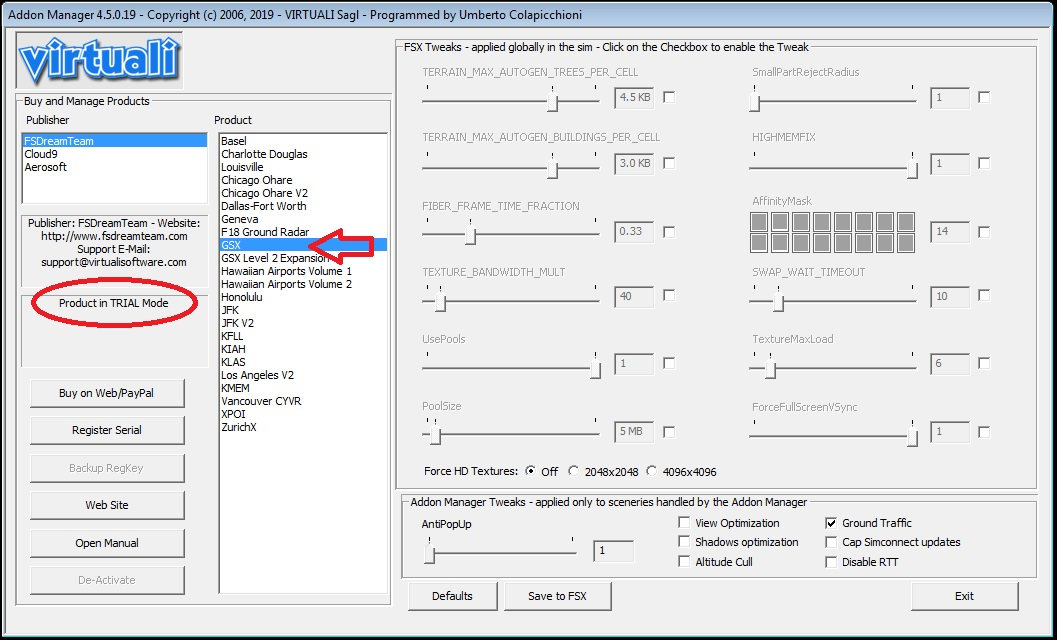Viewport: 1057px width, 640px height.
Task: Check View Optimization checkbox
Action: click(x=684, y=523)
